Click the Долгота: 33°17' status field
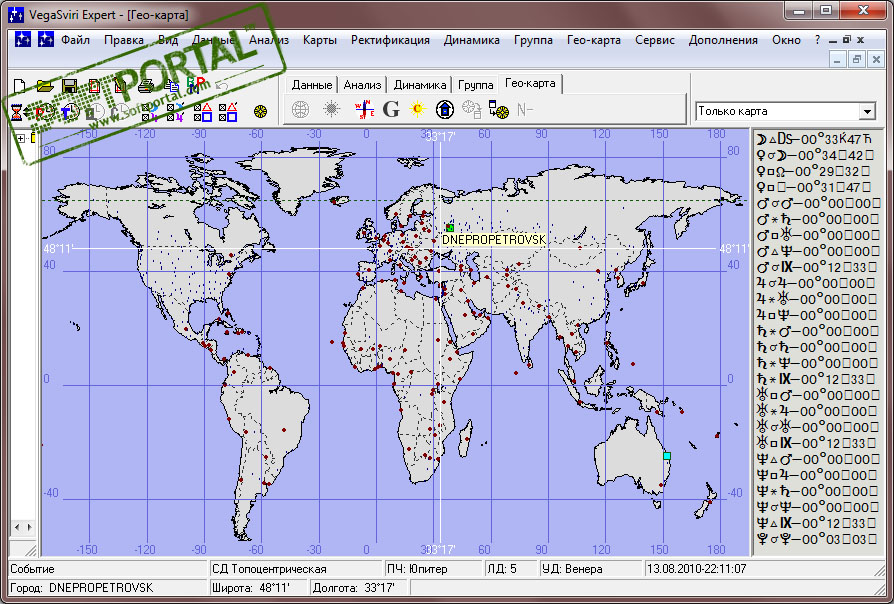 pos(359,587)
